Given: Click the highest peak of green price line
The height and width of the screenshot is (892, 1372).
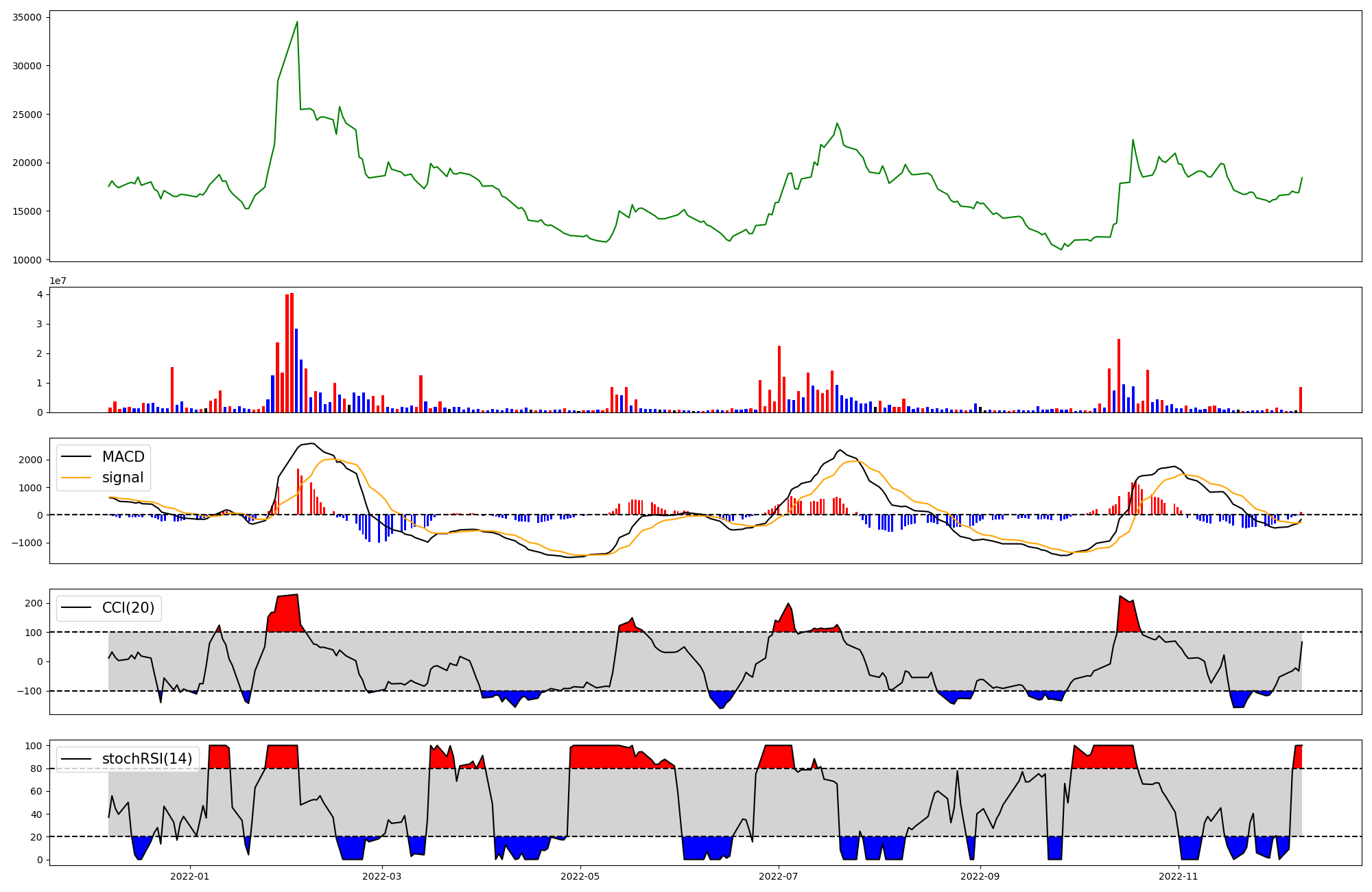Looking at the screenshot, I should (297, 22).
